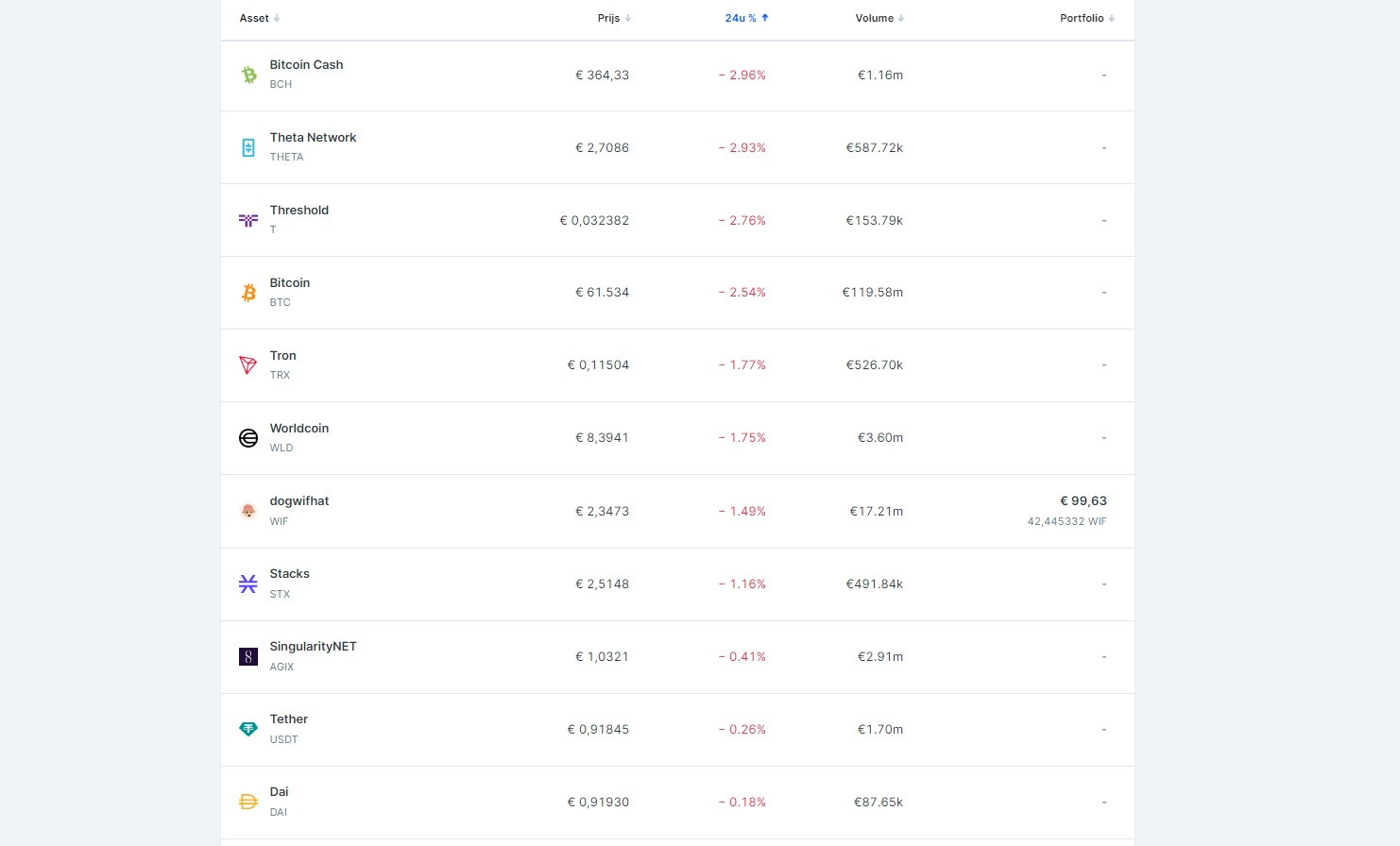Screen dimensions: 1400x846
Task: Click the yellow Dai logo icon
Action: pyautogui.click(x=248, y=802)
